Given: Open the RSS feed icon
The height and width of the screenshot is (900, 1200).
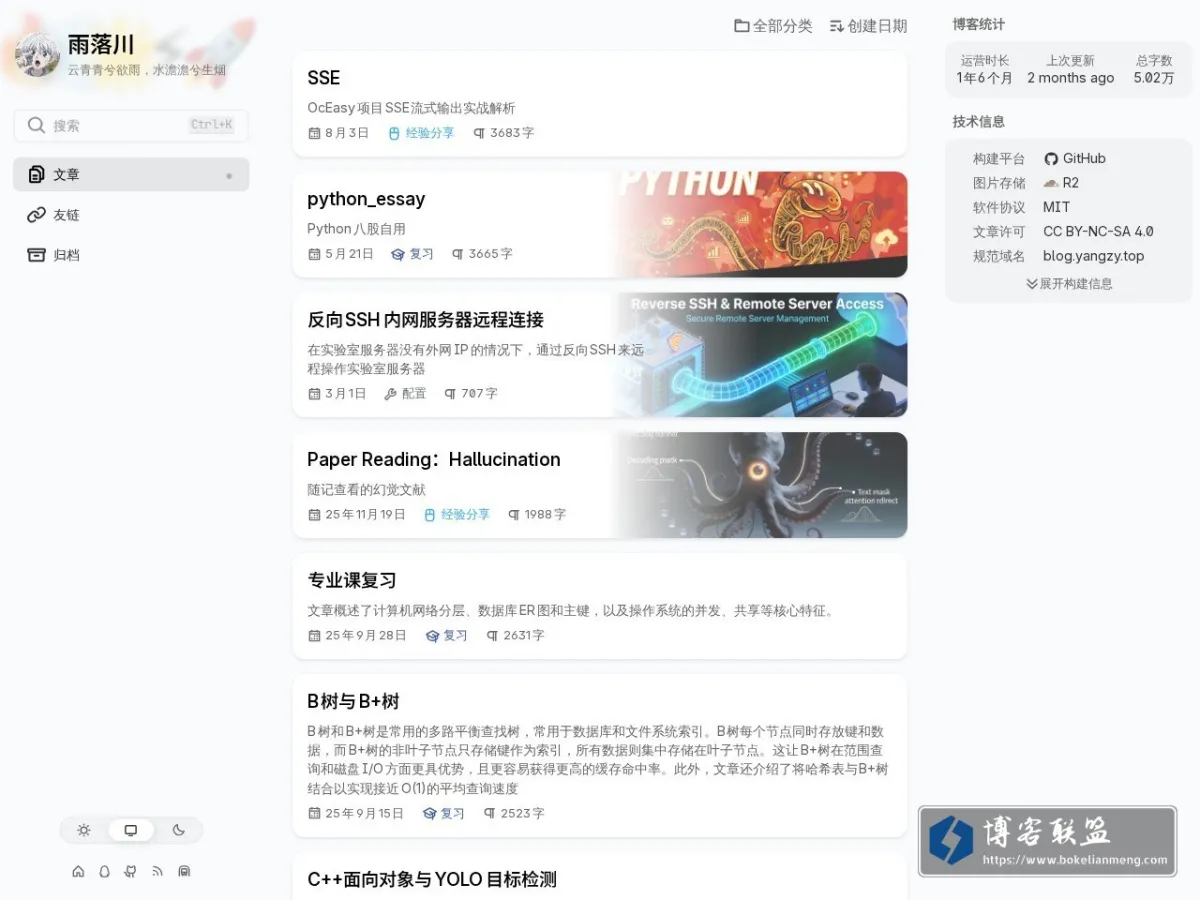Looking at the screenshot, I should click(157, 871).
